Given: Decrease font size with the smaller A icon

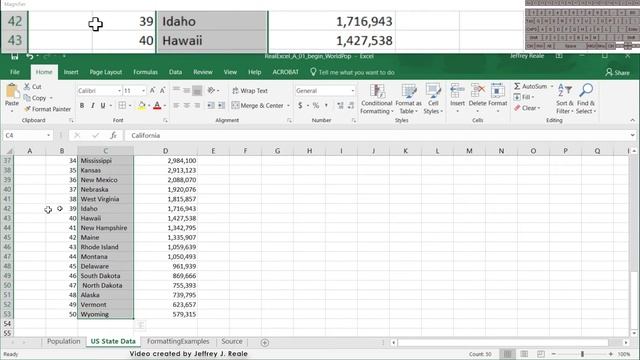Looking at the screenshot, I should click(162, 91).
